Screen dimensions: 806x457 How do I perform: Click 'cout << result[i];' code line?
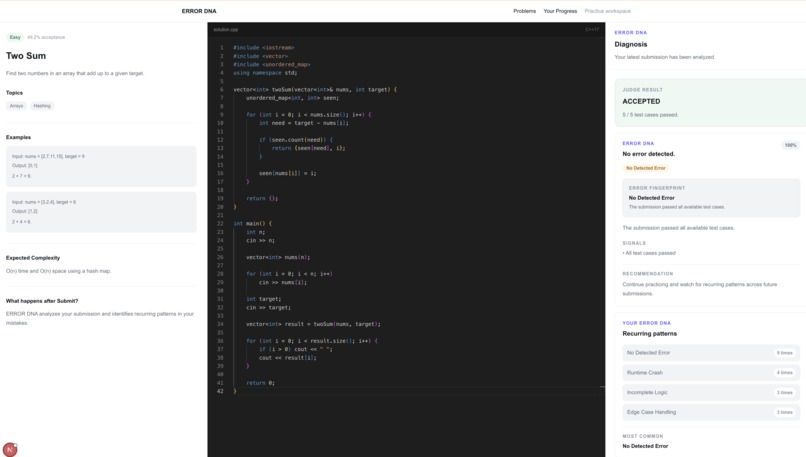pos(288,358)
